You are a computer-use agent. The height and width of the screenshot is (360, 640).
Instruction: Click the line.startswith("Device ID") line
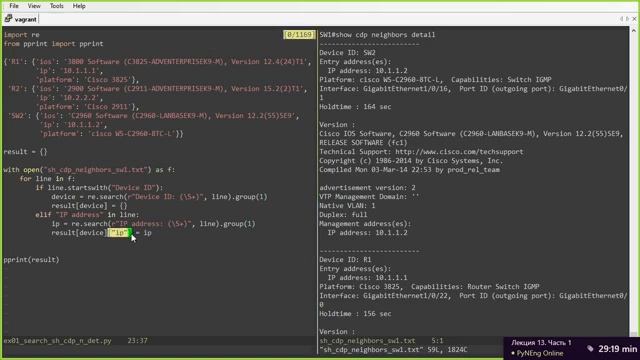99,187
